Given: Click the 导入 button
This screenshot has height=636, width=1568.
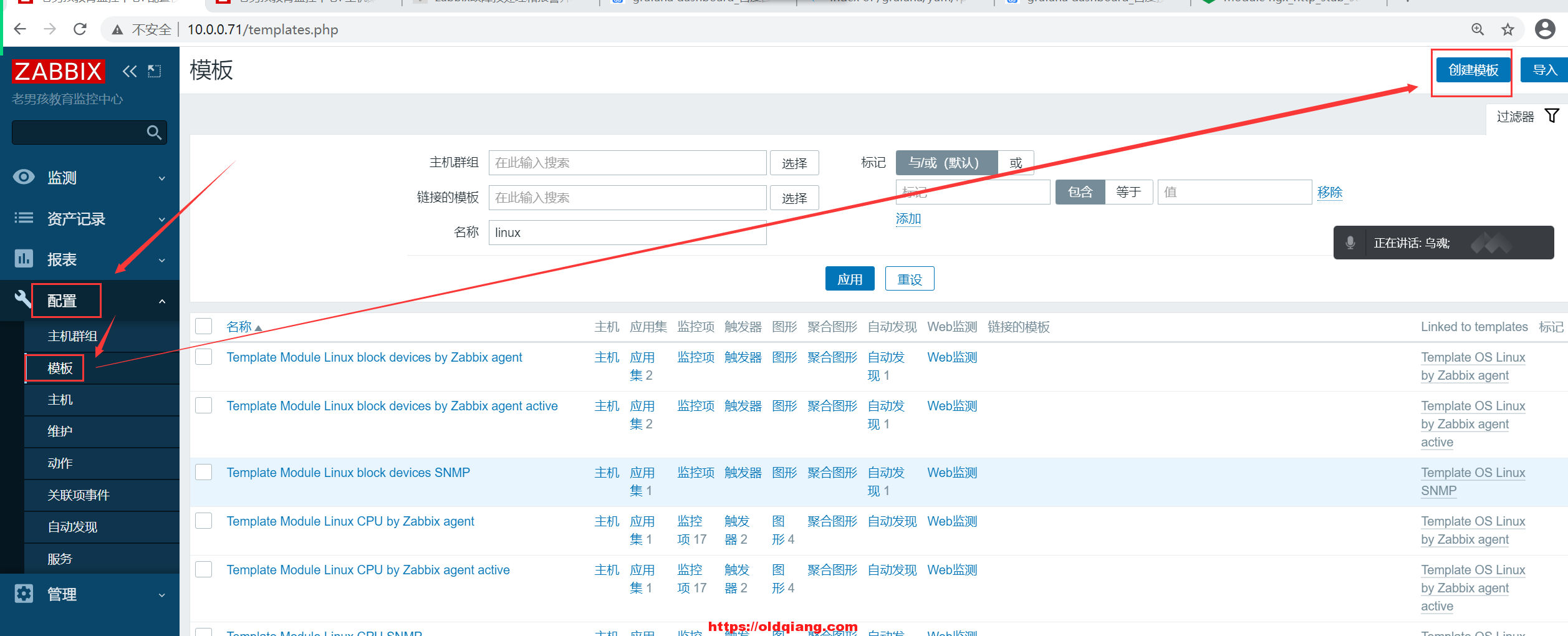Looking at the screenshot, I should pyautogui.click(x=1544, y=70).
